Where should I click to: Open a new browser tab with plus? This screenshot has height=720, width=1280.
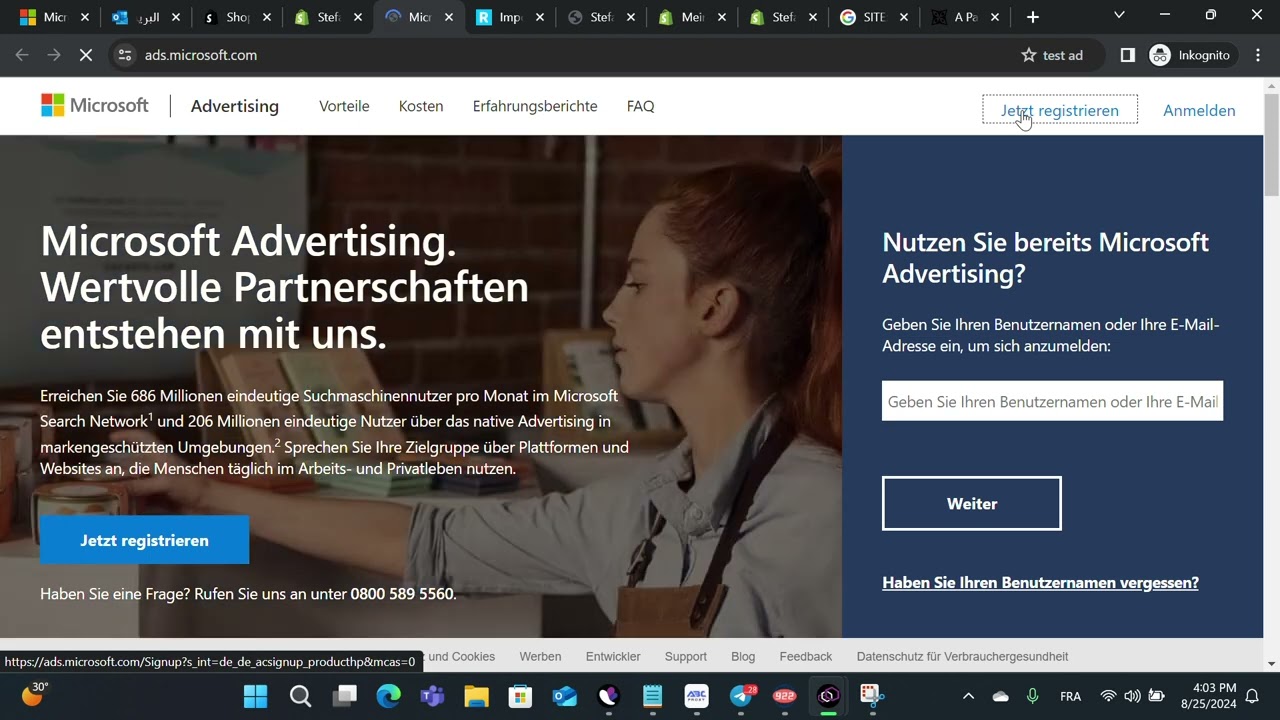coord(1033,17)
